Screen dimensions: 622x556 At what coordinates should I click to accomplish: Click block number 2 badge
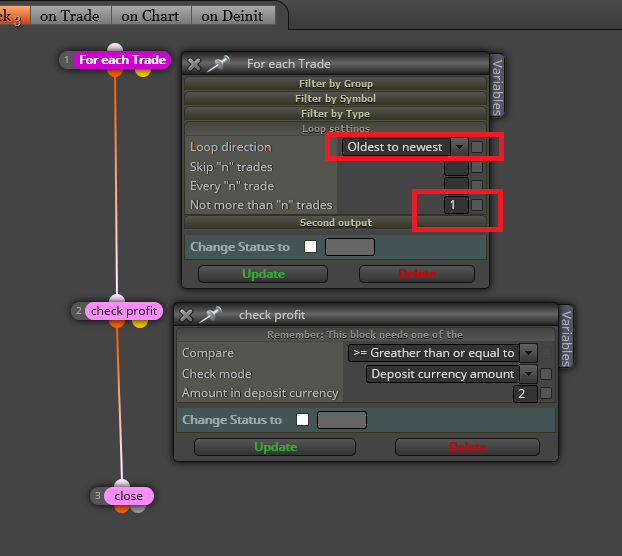[x=79, y=311]
